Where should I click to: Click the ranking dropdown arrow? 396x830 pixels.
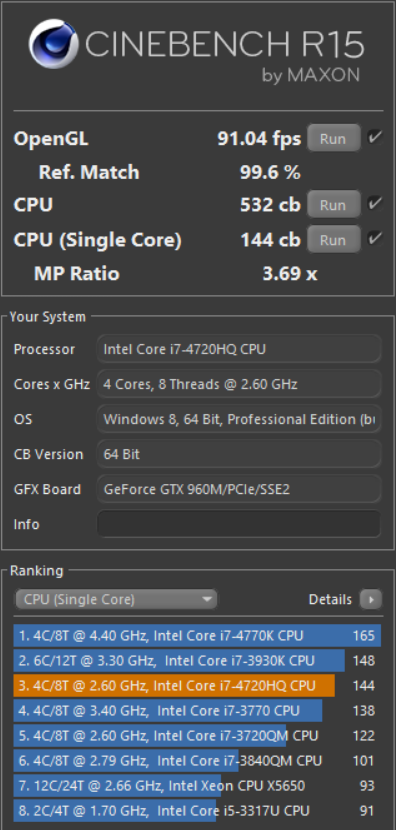pos(206,600)
